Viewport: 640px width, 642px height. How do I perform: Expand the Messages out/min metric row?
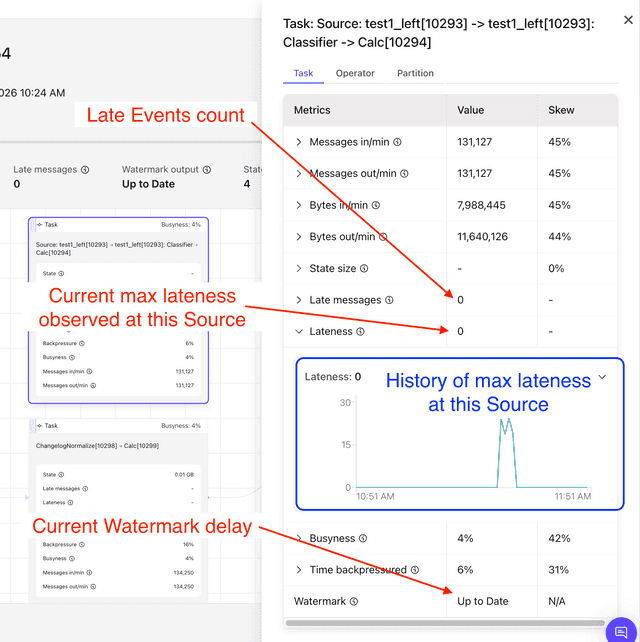[299, 174]
